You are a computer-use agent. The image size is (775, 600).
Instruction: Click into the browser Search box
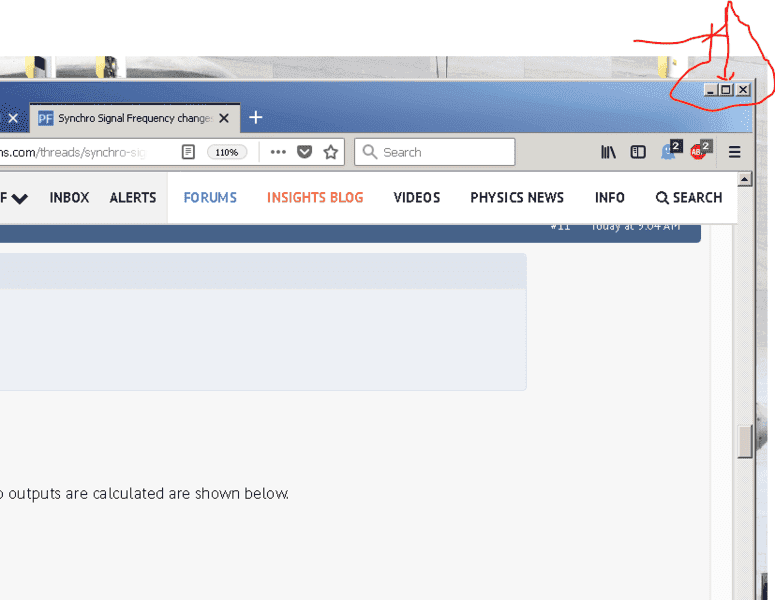[434, 152]
